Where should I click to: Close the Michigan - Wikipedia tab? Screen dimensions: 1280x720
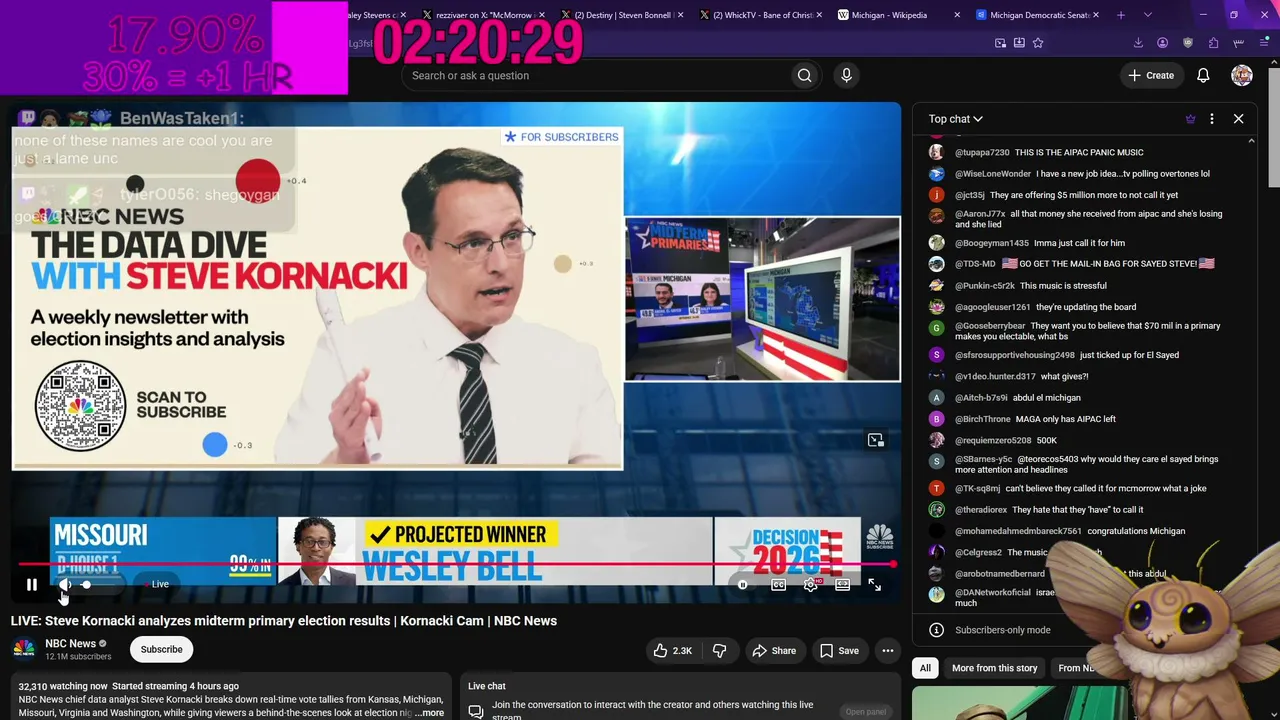point(957,15)
